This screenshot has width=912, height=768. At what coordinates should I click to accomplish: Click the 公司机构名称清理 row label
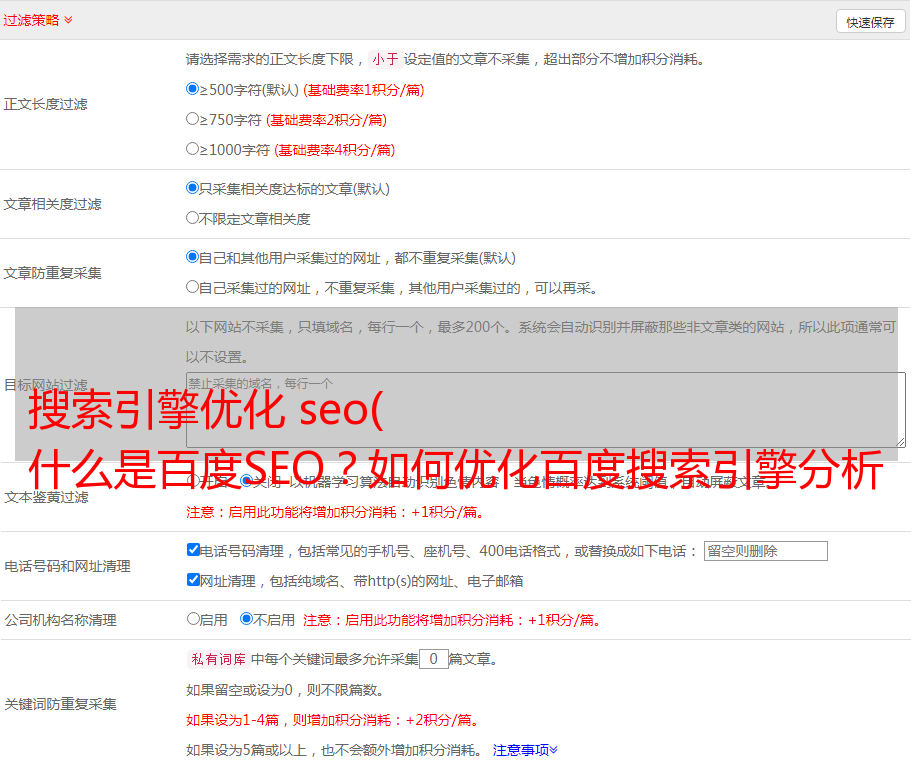(60, 620)
